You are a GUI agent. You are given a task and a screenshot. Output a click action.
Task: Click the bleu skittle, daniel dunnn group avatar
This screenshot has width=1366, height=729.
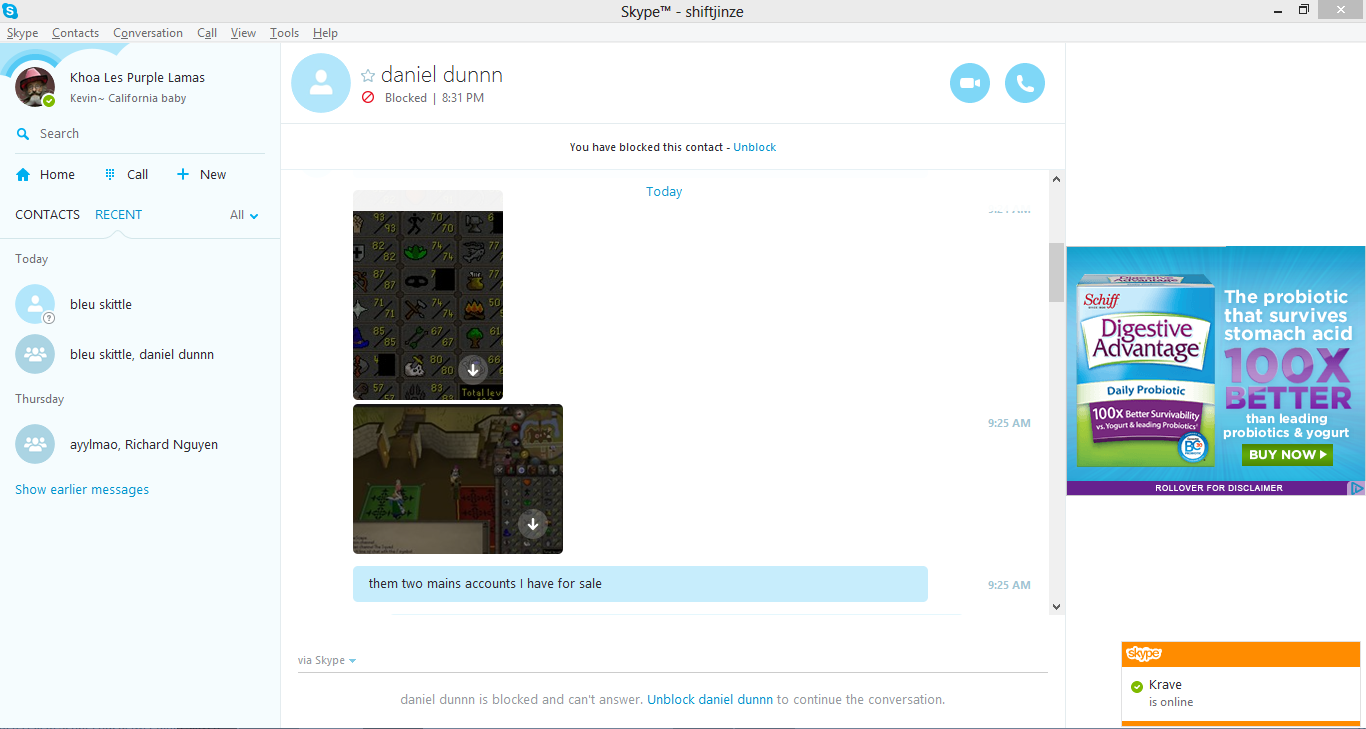(x=35, y=354)
